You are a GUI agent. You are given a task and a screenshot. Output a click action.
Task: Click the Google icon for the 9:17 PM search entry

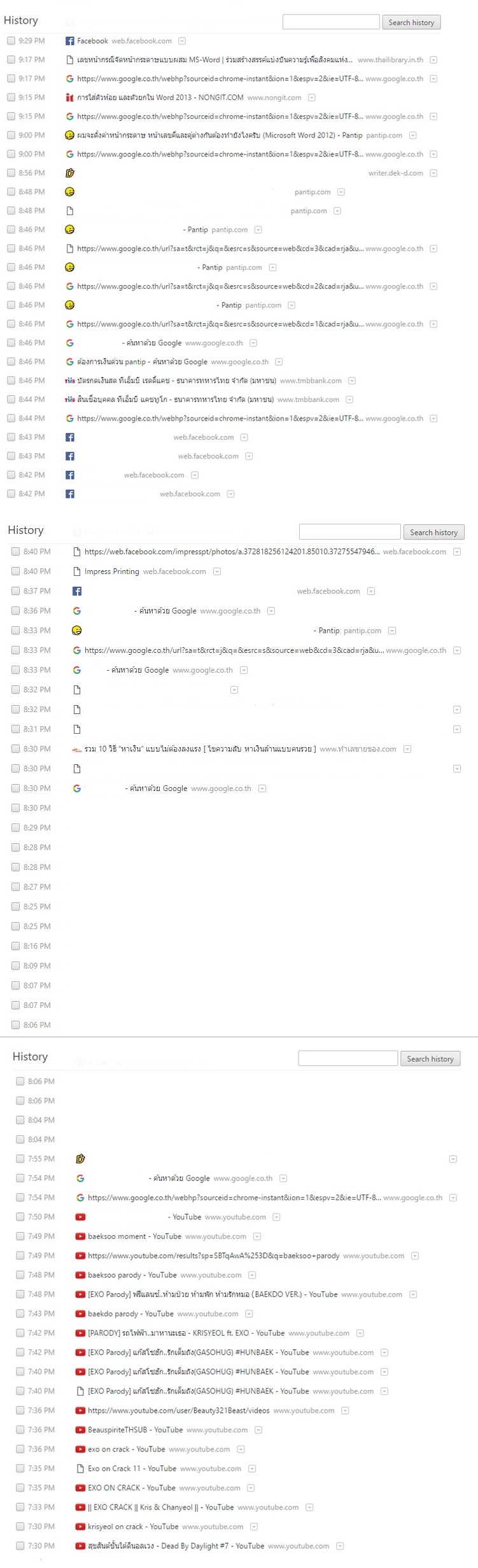(70, 79)
